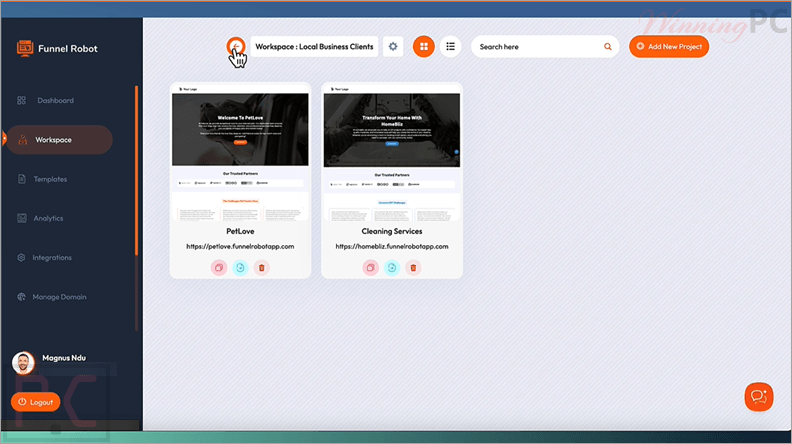Click the PetLove project title

tap(240, 231)
